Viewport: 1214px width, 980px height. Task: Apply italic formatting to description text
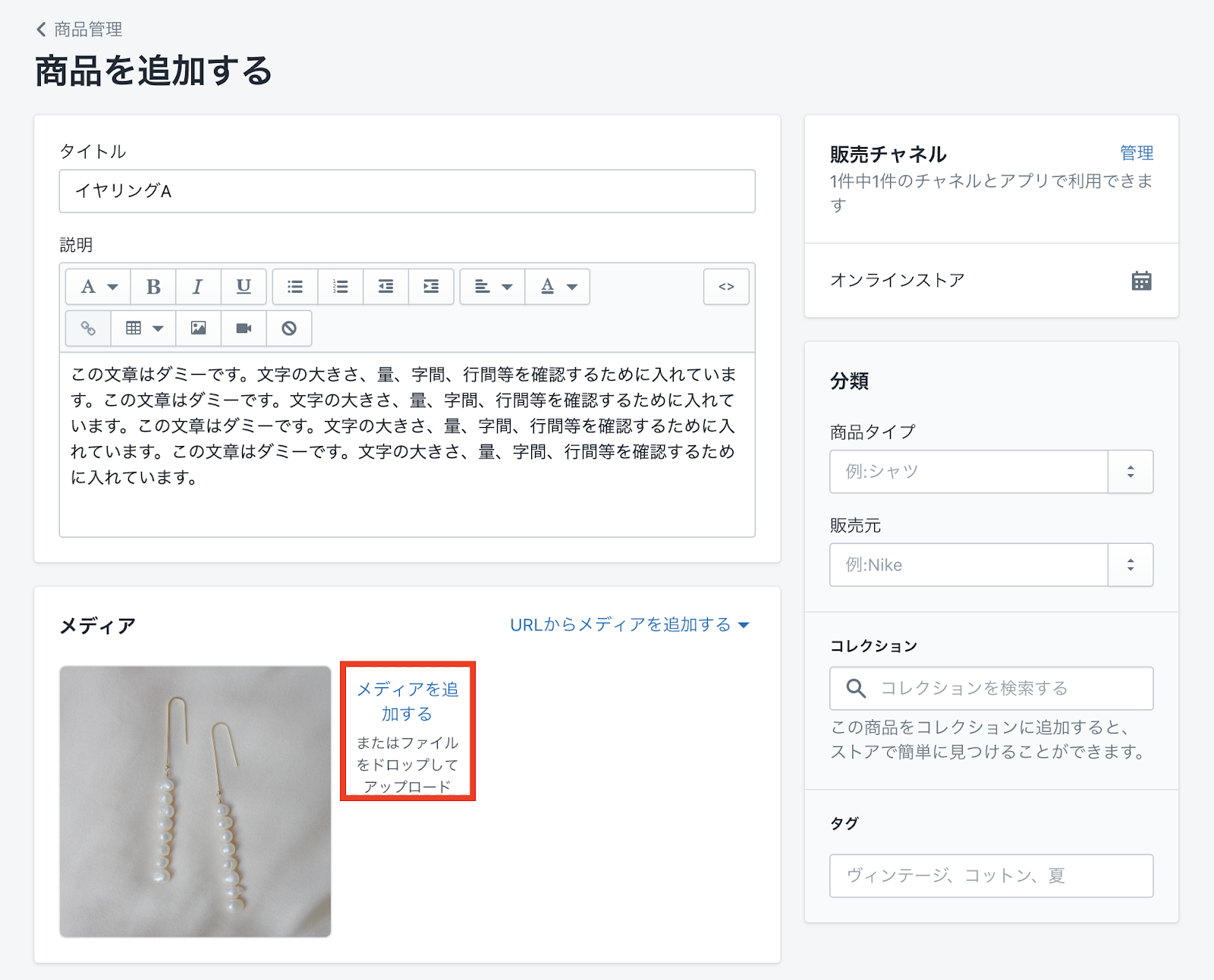pyautogui.click(x=198, y=287)
